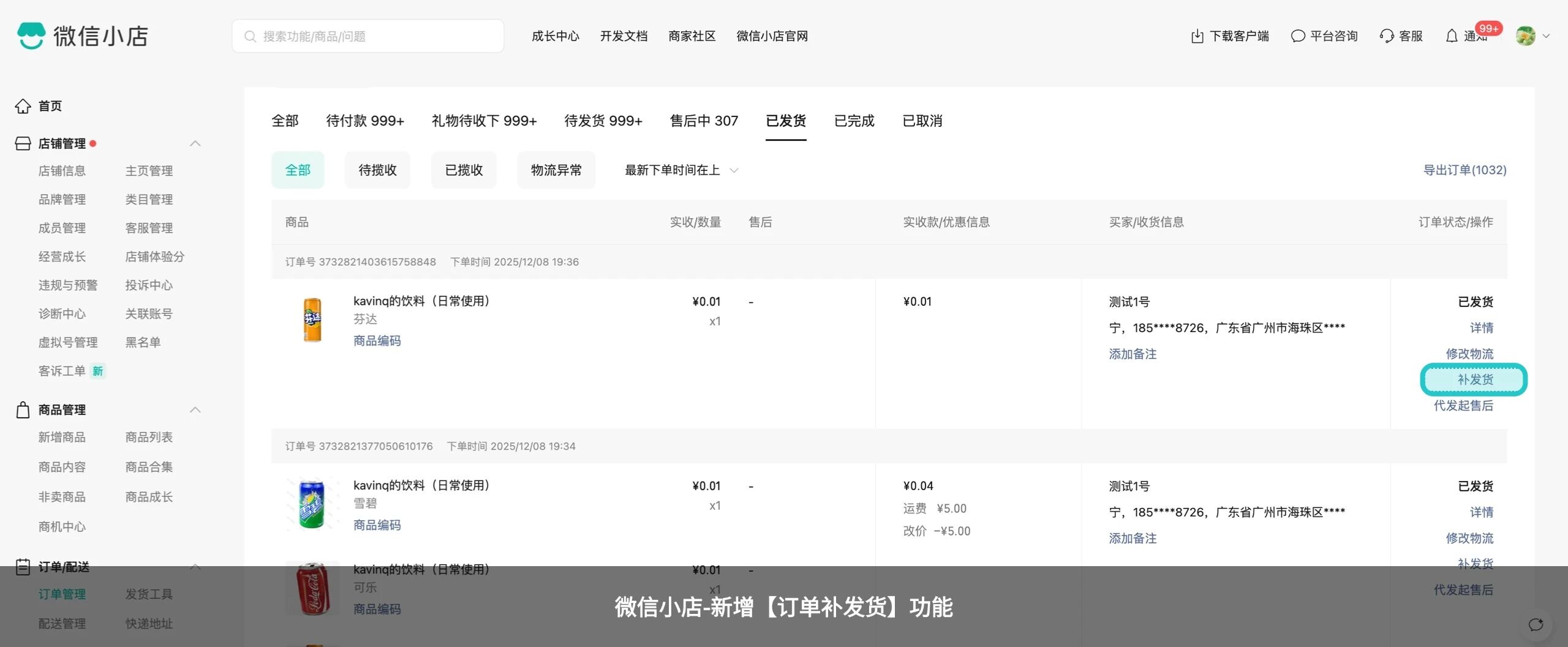Click 商品编码 under 芬达

(377, 341)
